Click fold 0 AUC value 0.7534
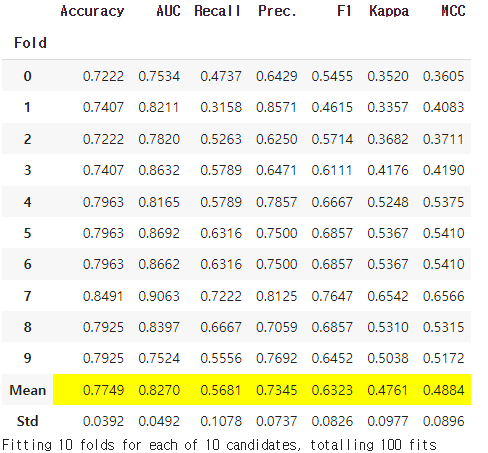 pos(159,76)
